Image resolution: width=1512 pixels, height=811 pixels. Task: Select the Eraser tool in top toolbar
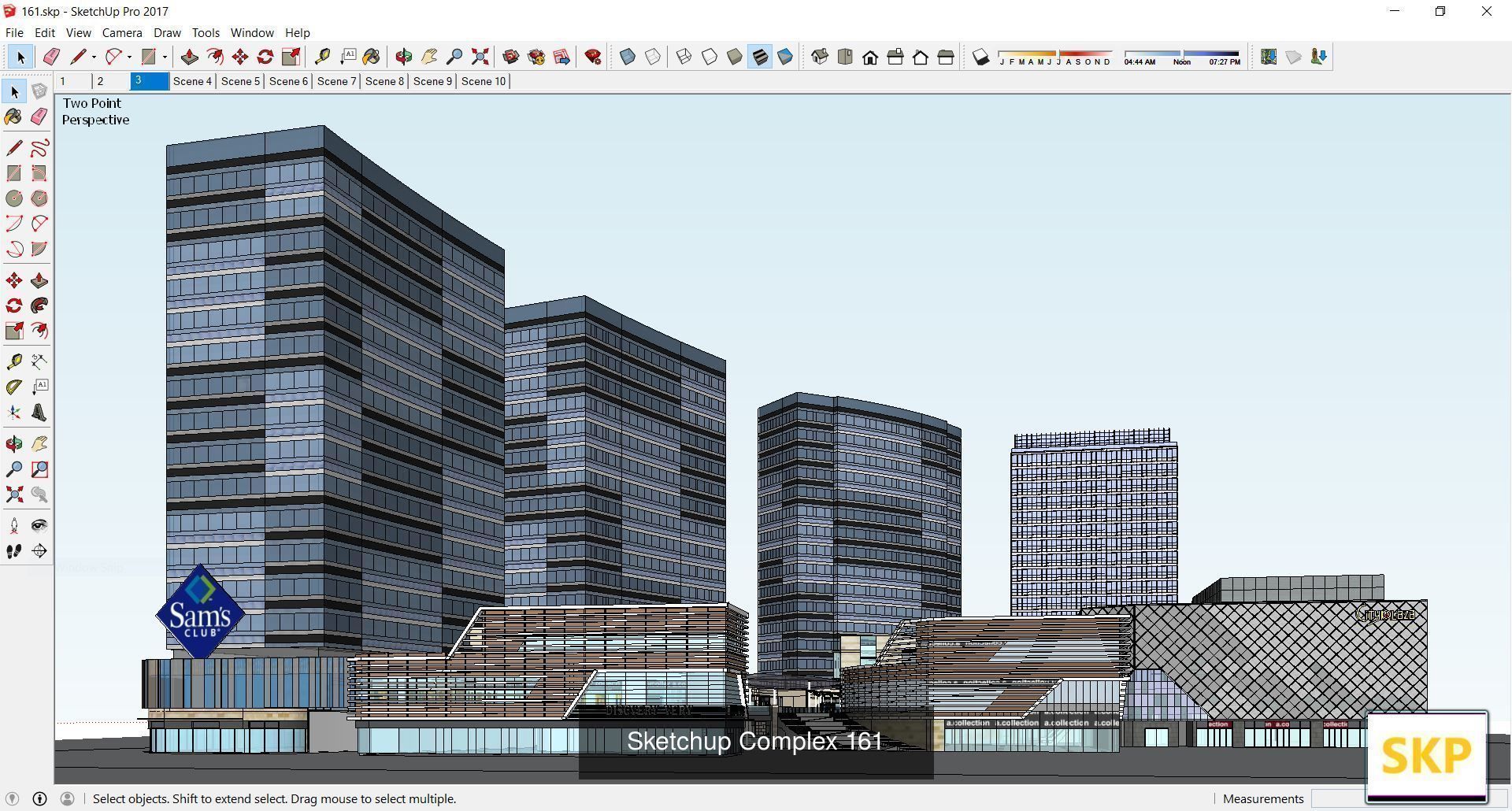point(52,57)
